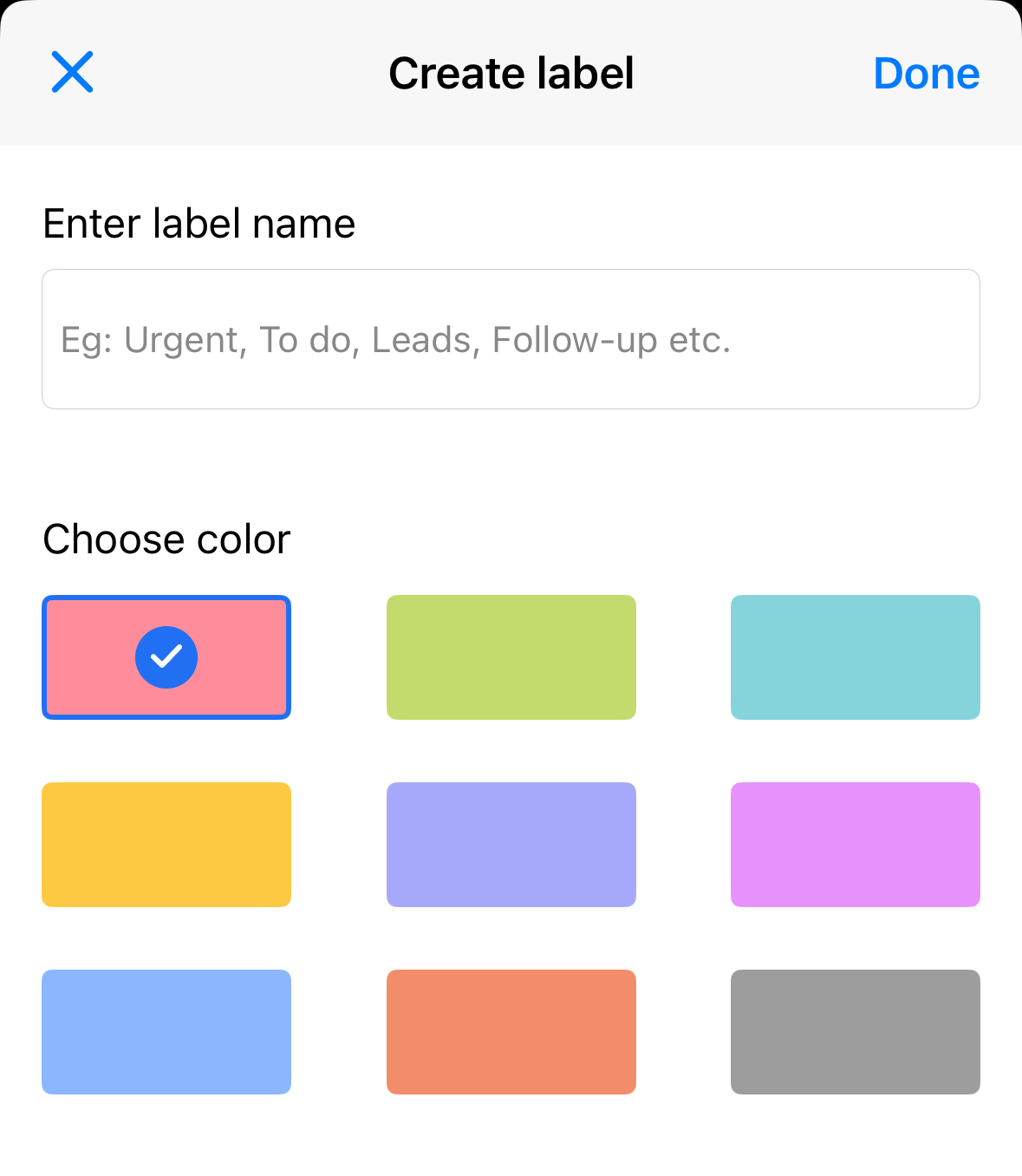
Task: Select the gray color swatch
Action: pyautogui.click(x=855, y=1031)
